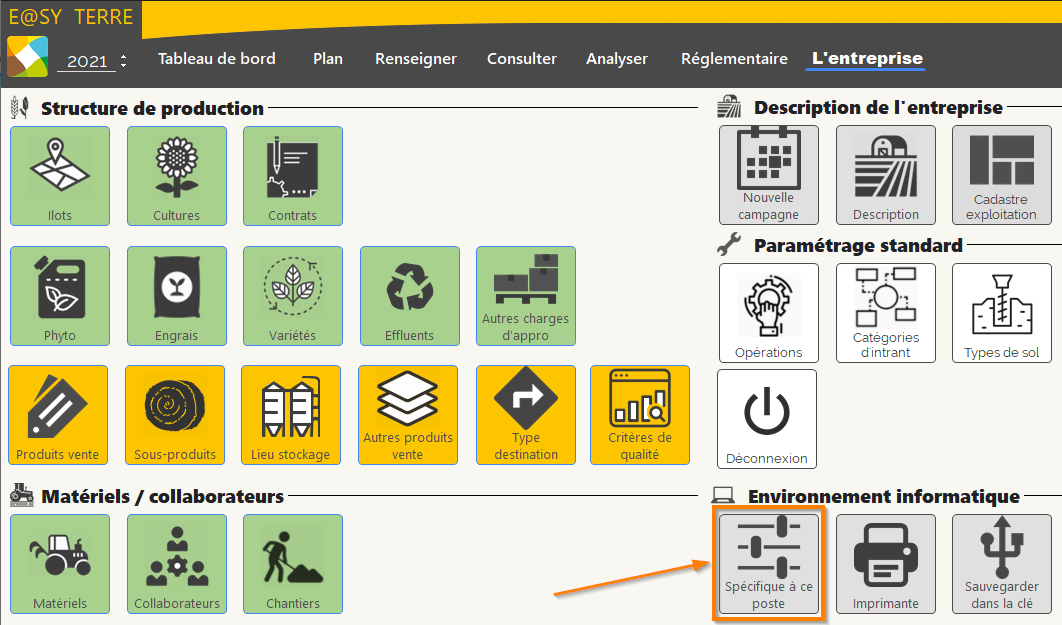Change campaign year with the 2021 stepper
This screenshot has width=1062, height=625.
click(x=123, y=60)
